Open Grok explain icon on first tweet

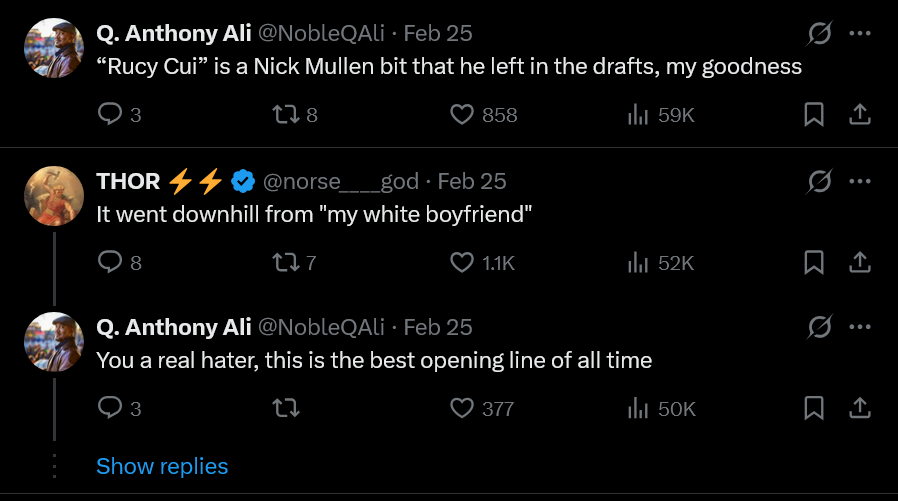(819, 33)
